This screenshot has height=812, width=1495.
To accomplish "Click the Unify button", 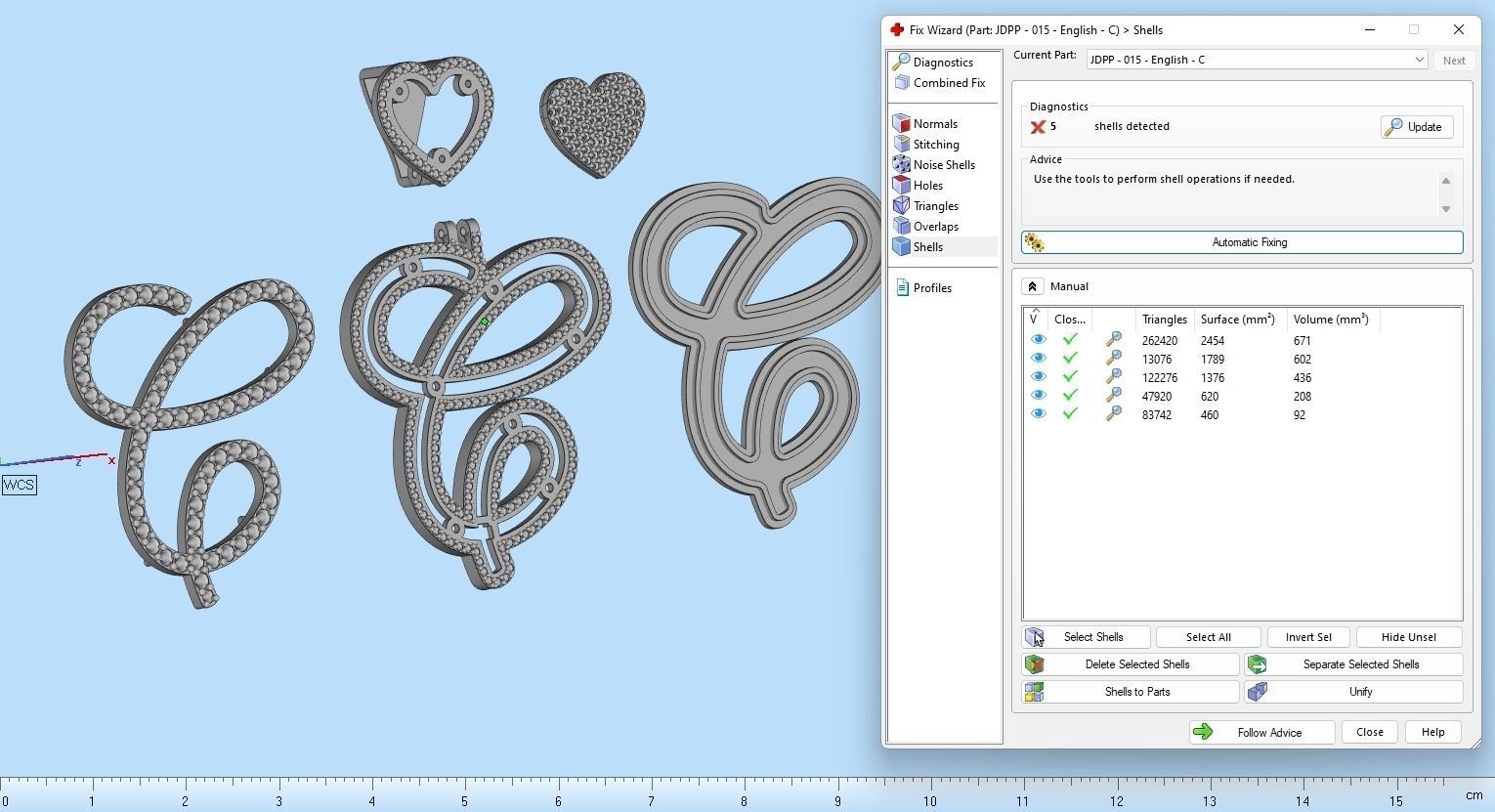I will pyautogui.click(x=1353, y=692).
